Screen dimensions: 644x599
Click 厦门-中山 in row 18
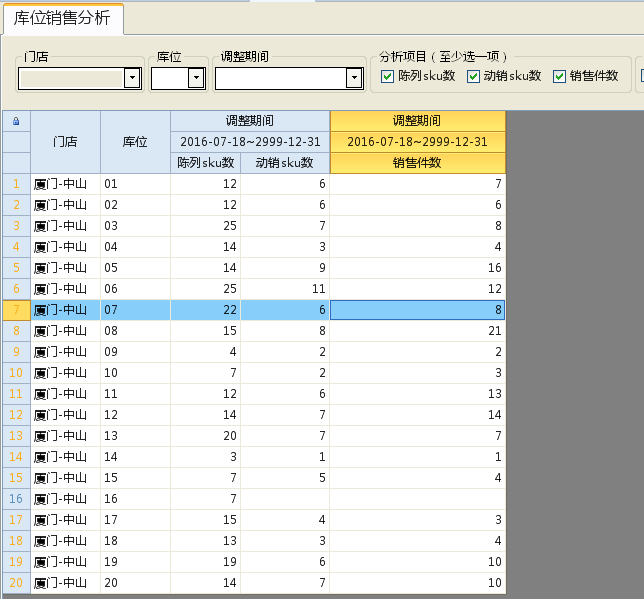65,541
